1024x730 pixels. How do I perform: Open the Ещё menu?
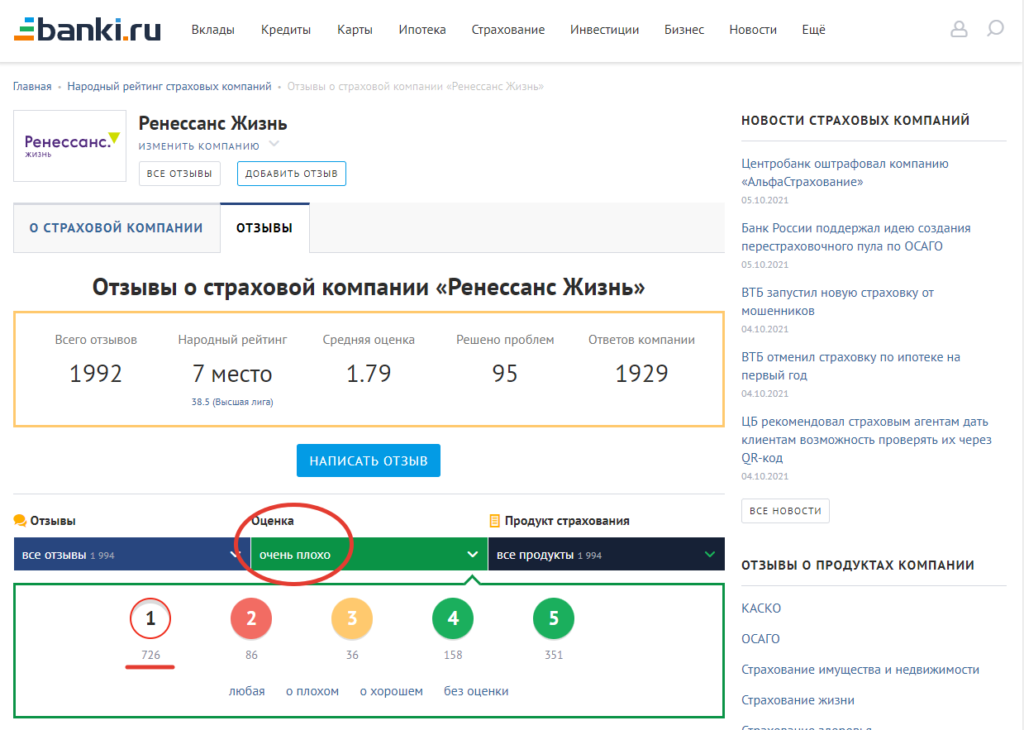813,30
